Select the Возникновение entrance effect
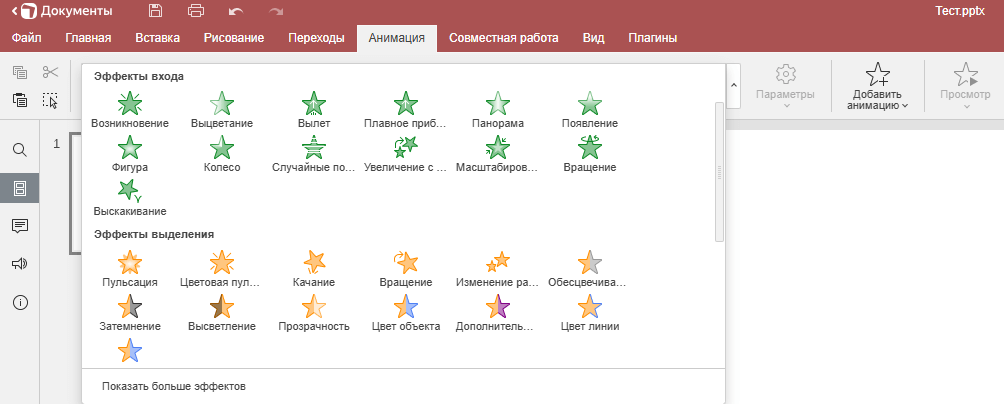Viewport: 1004px width, 404px height. (130, 109)
